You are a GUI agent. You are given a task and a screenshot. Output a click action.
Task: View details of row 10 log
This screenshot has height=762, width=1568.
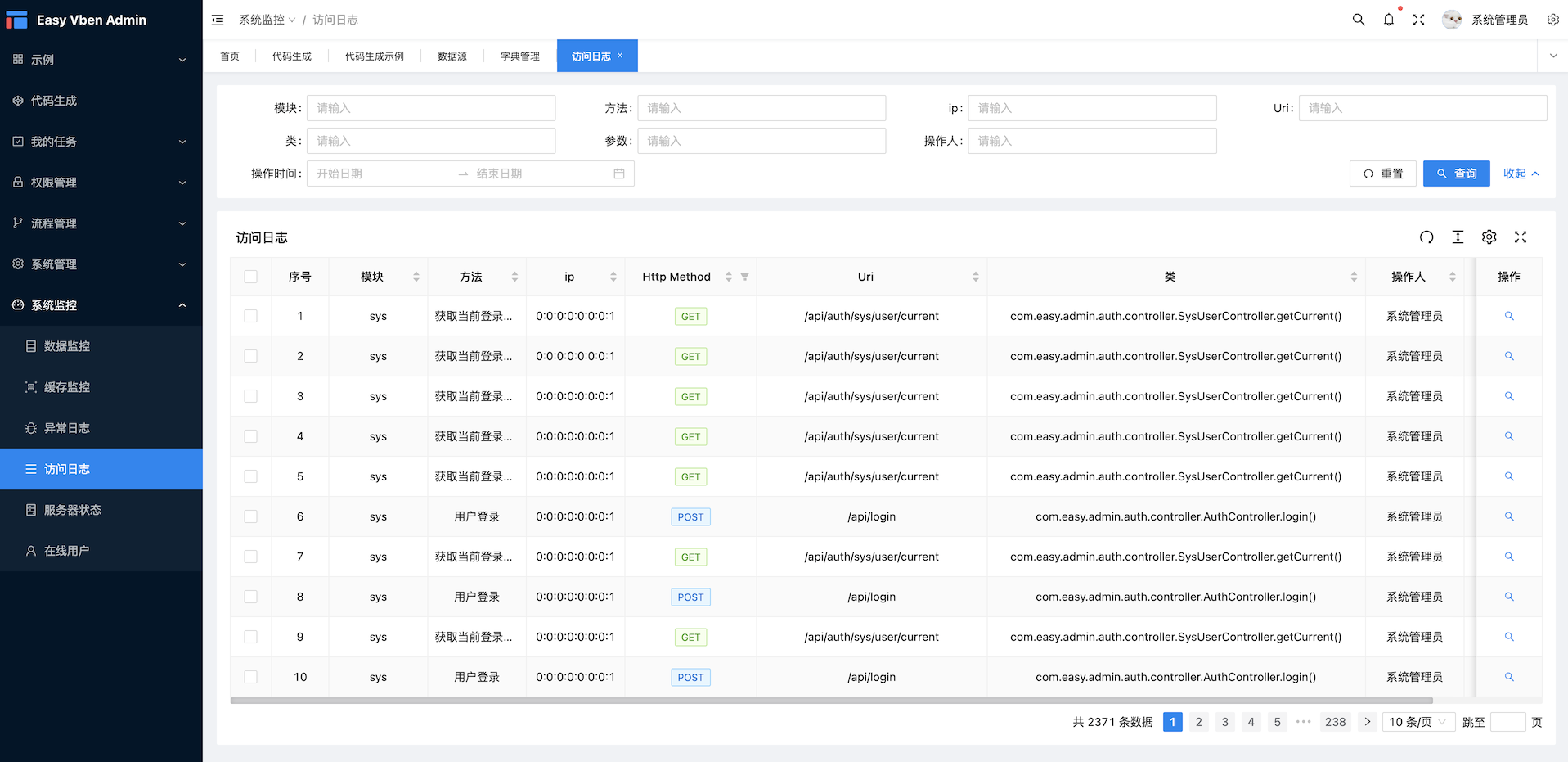point(1509,677)
